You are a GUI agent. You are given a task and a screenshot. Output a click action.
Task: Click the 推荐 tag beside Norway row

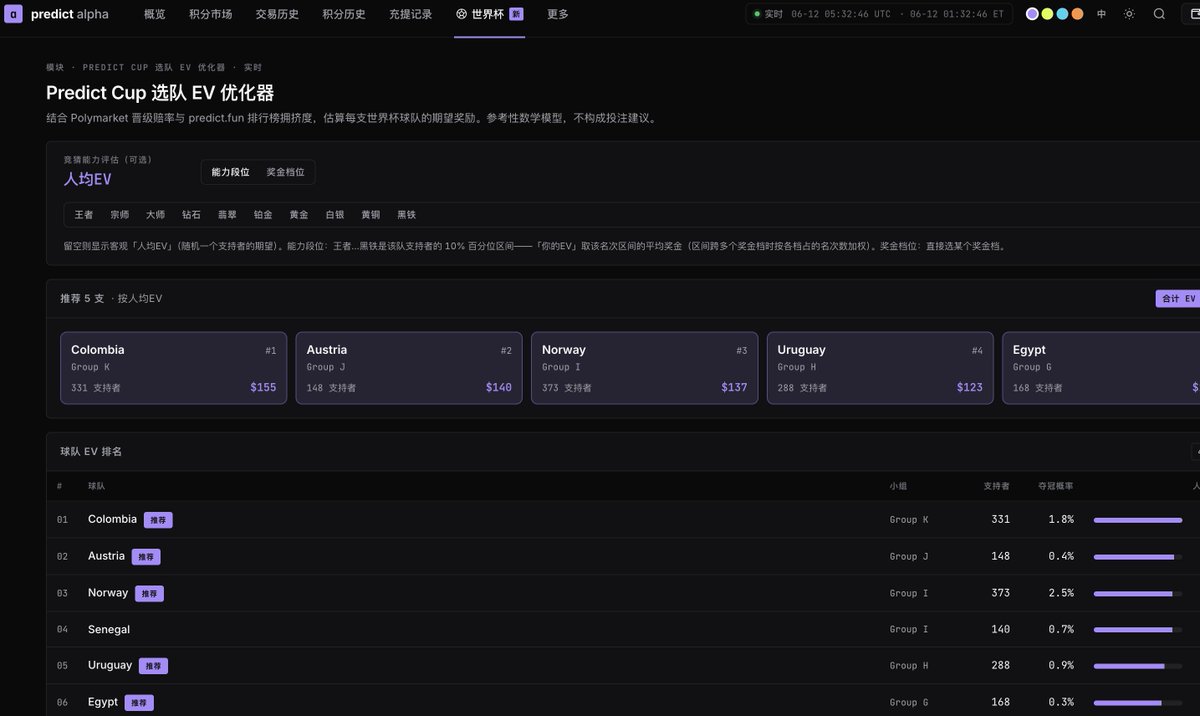[x=149, y=594]
